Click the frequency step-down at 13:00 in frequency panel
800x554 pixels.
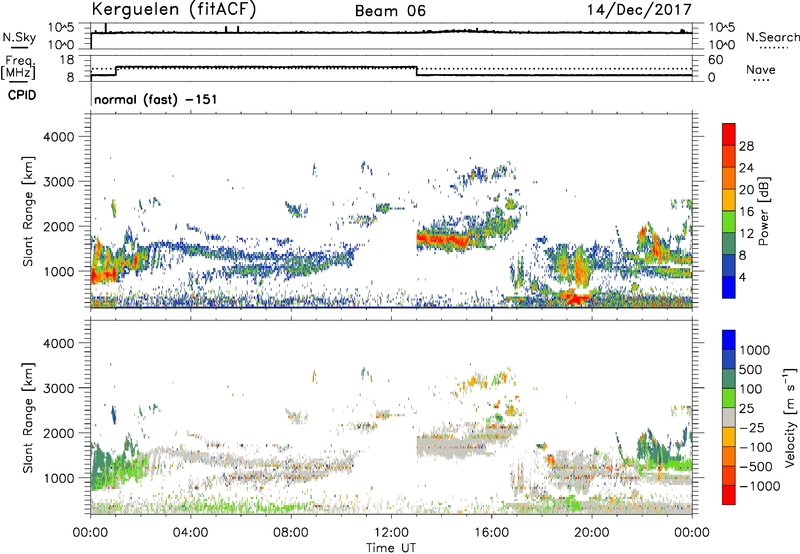[417, 71]
